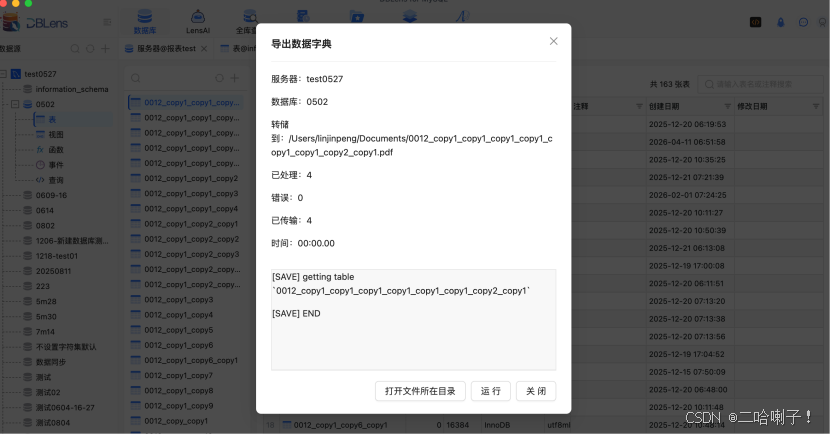This screenshot has height=434, width=830.
Task: Click the search icon above the table list
Action: [136, 78]
